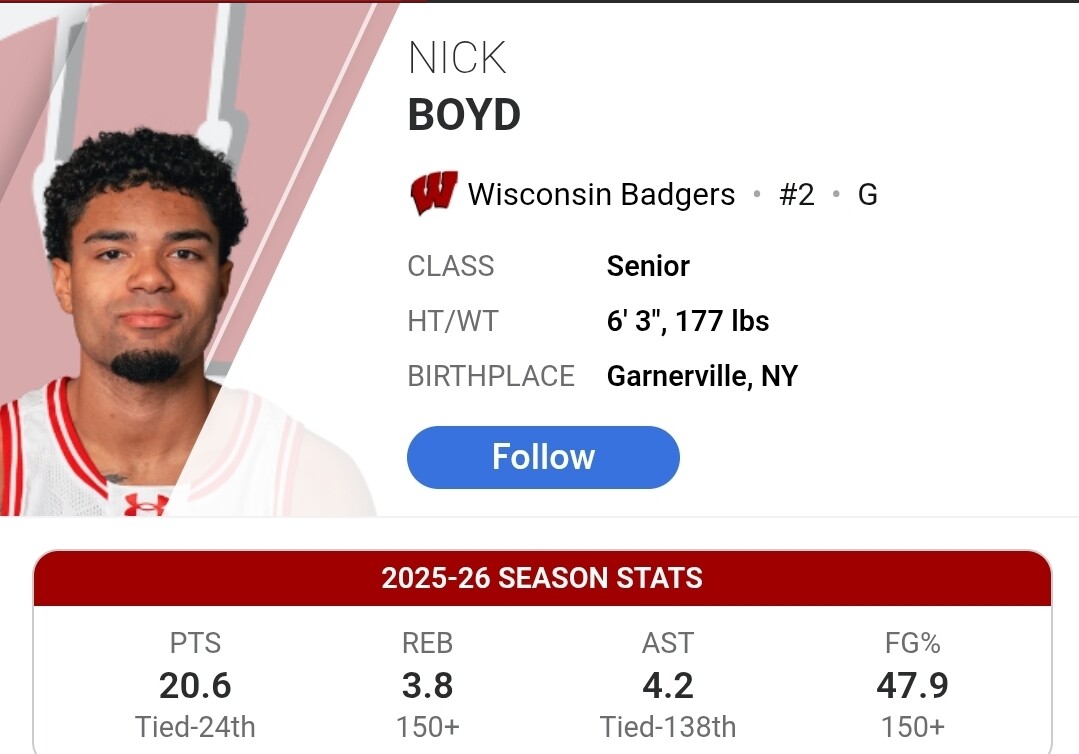Click the FG% stat label

pos(911,643)
